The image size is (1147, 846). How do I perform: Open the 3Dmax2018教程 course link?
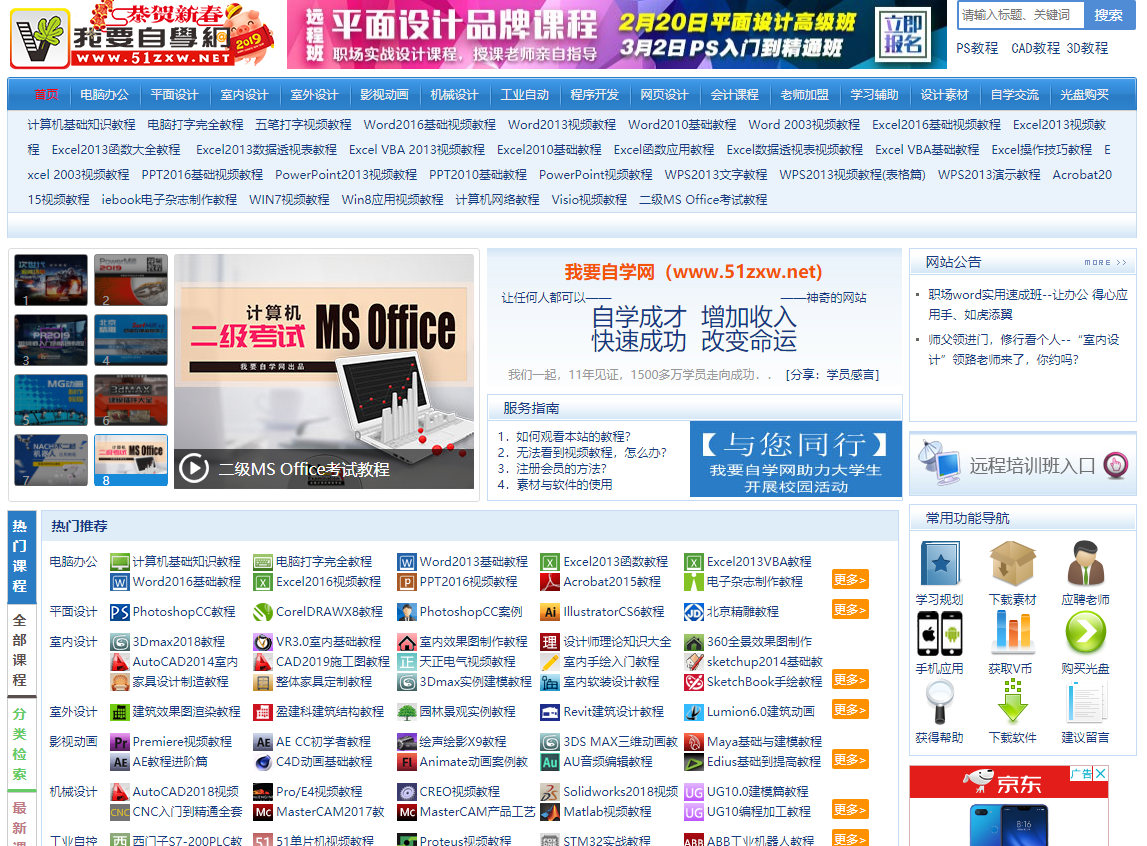click(178, 642)
